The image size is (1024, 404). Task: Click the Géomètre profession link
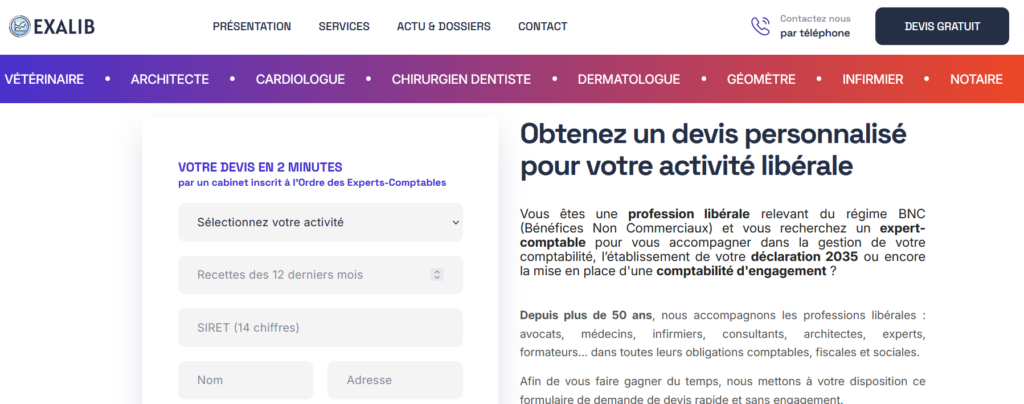[x=761, y=79]
